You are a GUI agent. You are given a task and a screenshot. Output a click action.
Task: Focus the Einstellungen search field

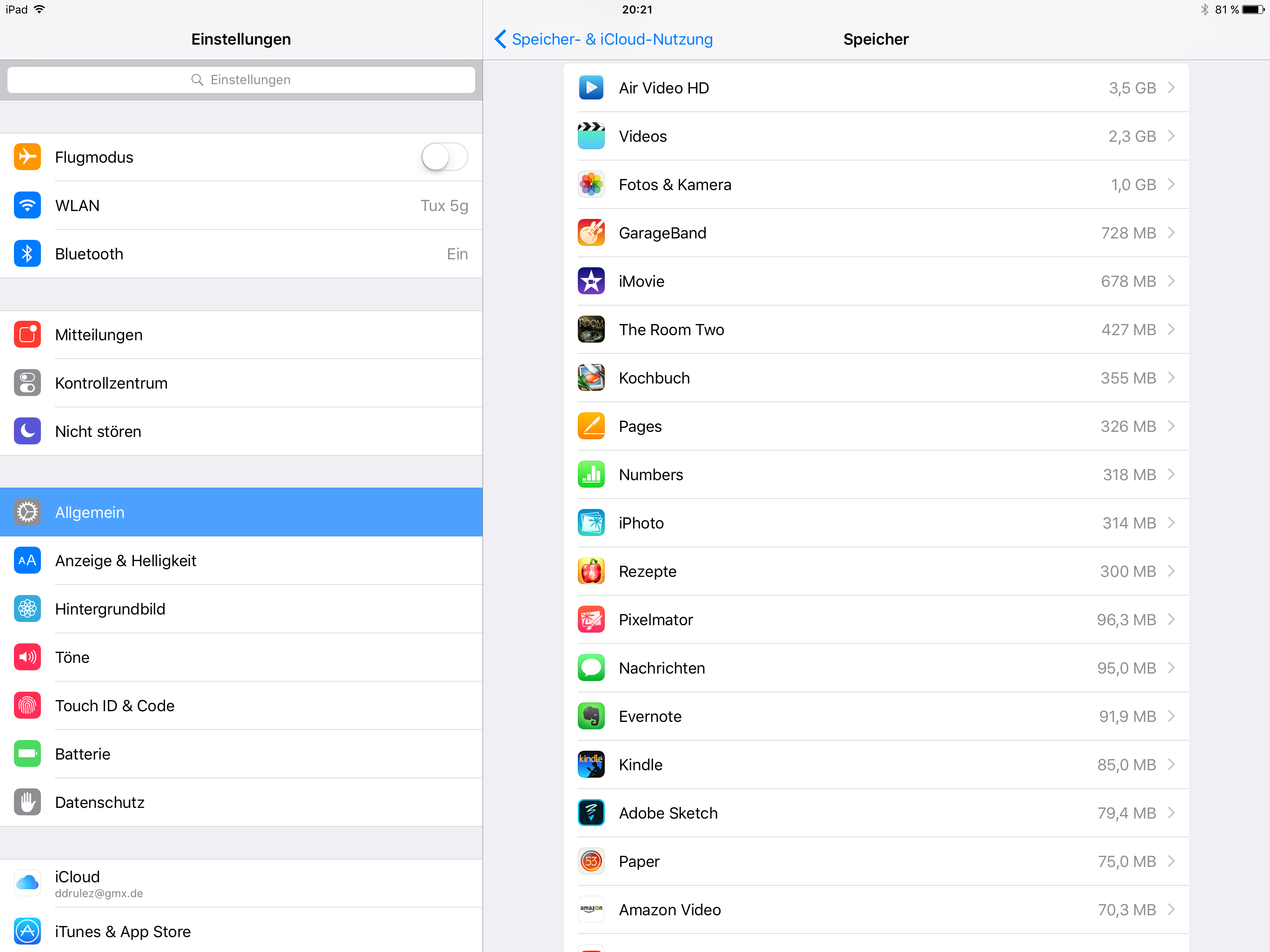point(241,80)
